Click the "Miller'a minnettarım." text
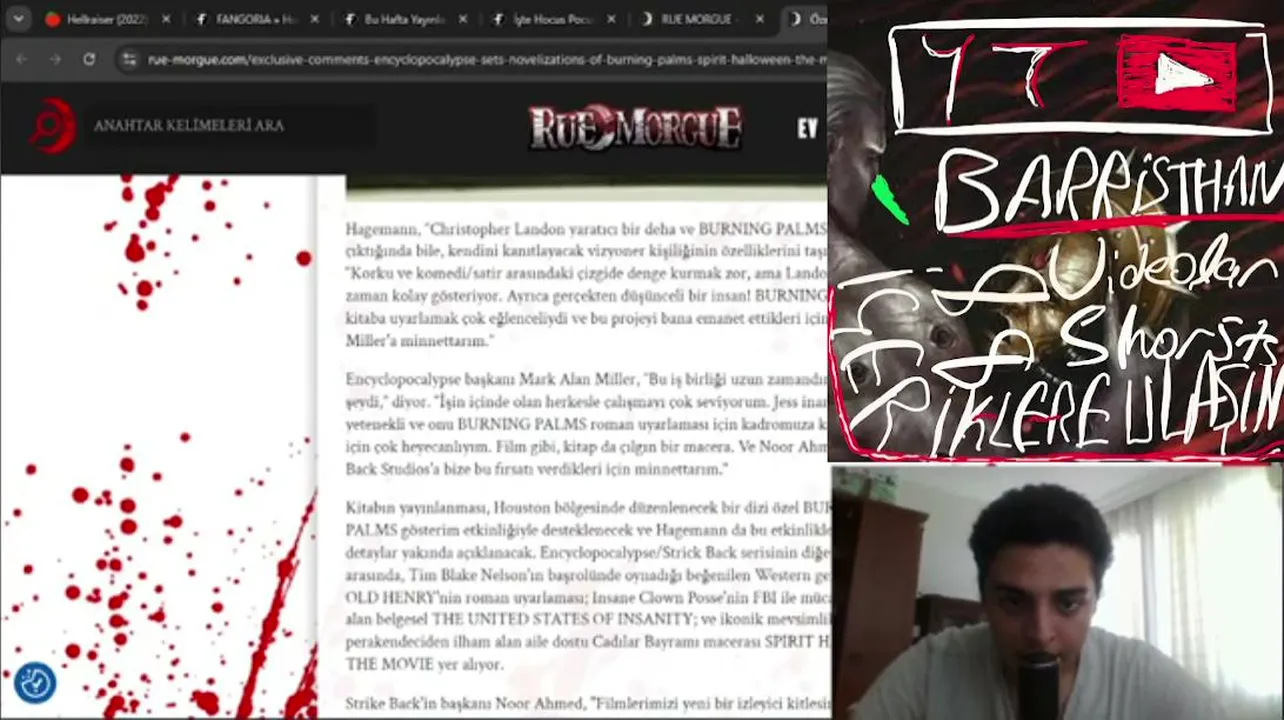This screenshot has height=720, width=1284. pos(420,341)
